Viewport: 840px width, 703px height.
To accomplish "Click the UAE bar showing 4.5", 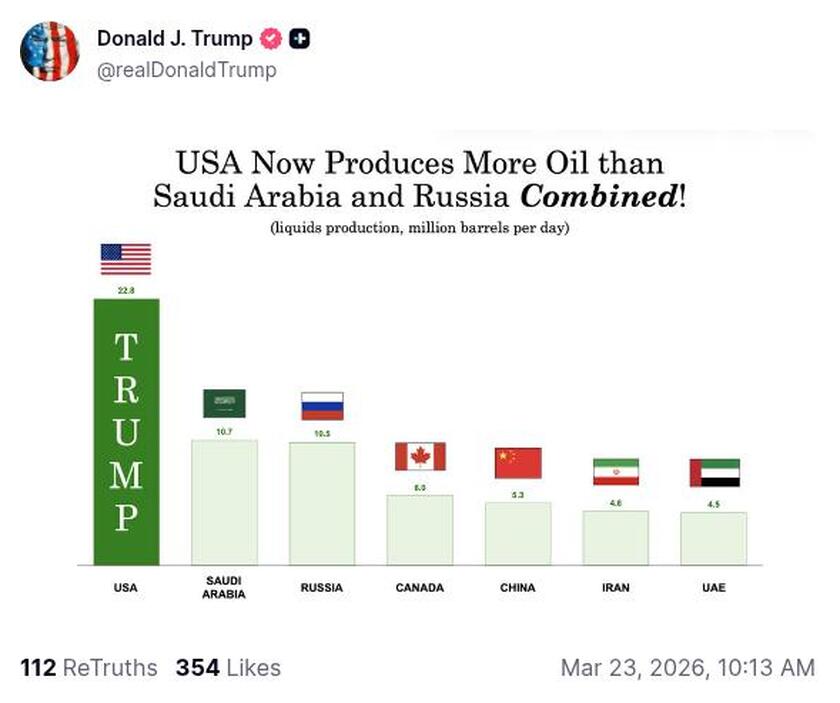I will click(x=713, y=540).
